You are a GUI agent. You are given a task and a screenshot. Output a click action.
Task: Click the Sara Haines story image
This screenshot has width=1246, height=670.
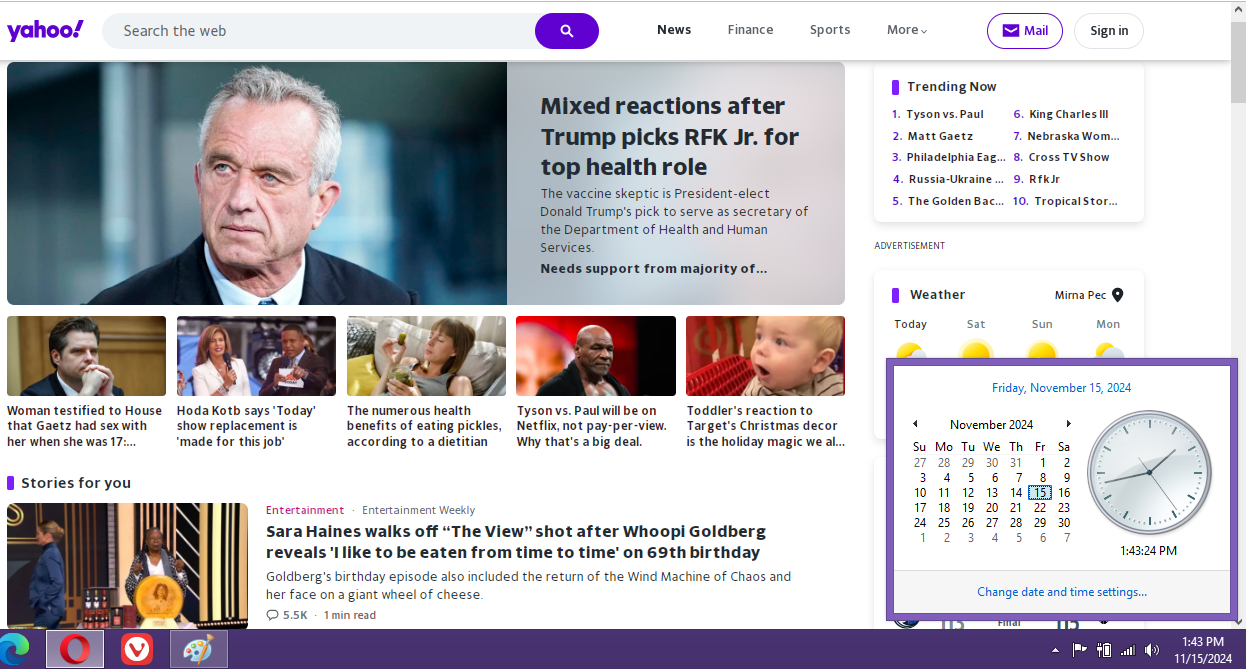tap(127, 565)
